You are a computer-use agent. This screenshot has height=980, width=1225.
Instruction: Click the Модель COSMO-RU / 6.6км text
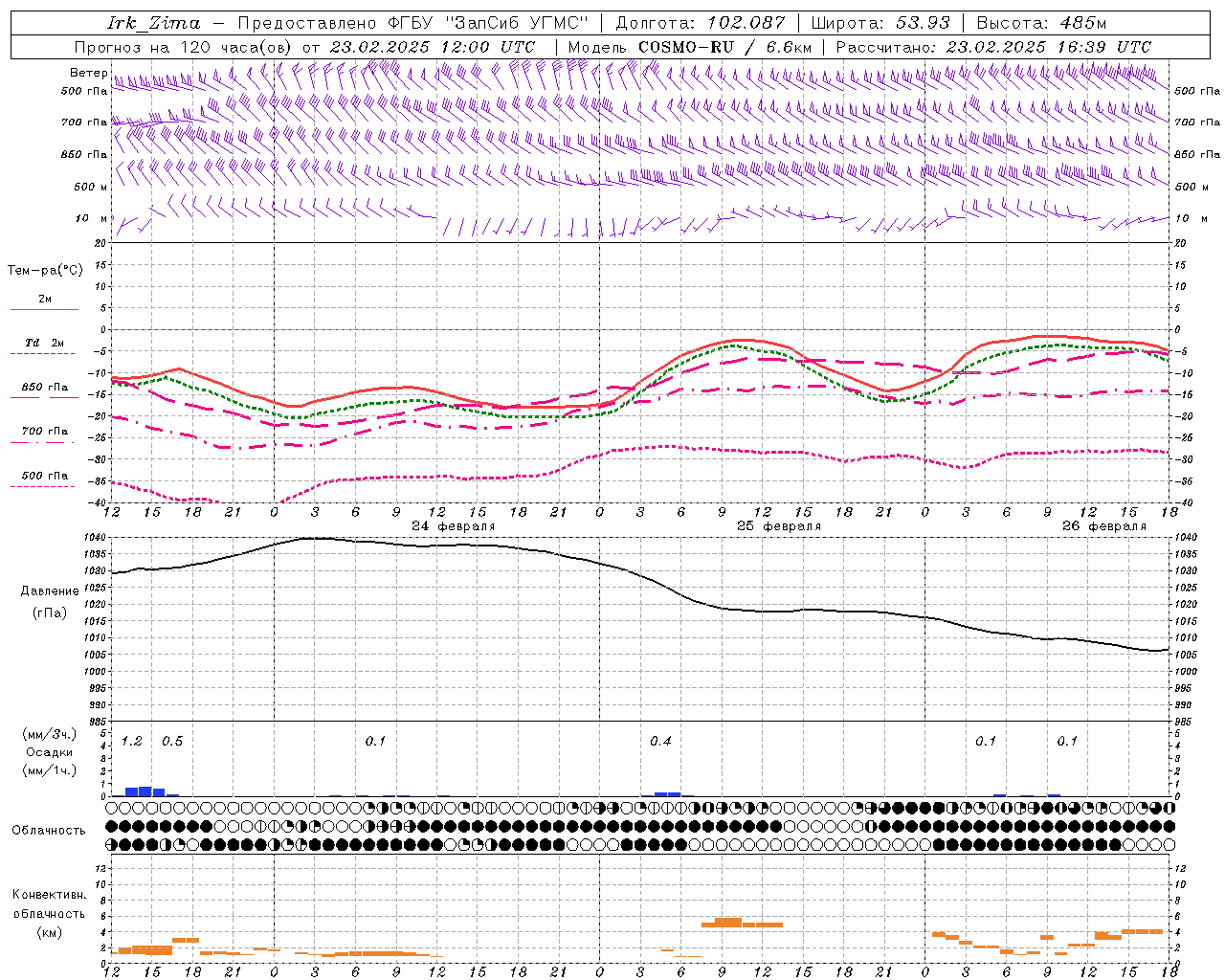tap(690, 47)
